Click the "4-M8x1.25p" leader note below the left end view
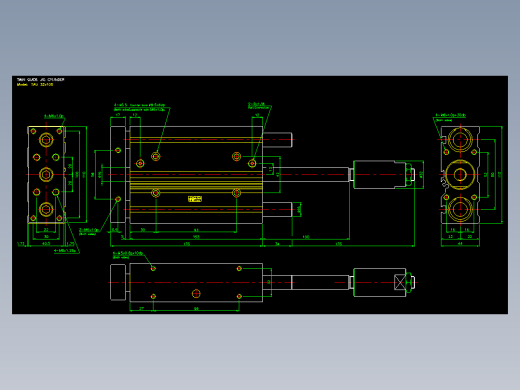 pos(65,250)
